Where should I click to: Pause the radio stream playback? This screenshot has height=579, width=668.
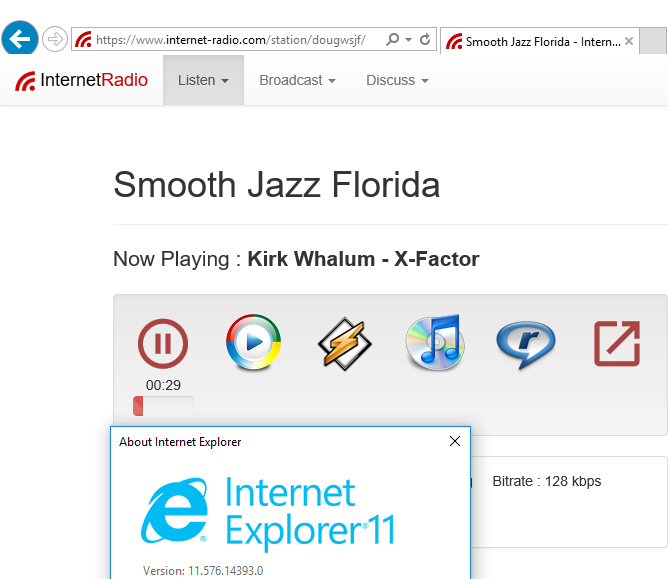162,343
